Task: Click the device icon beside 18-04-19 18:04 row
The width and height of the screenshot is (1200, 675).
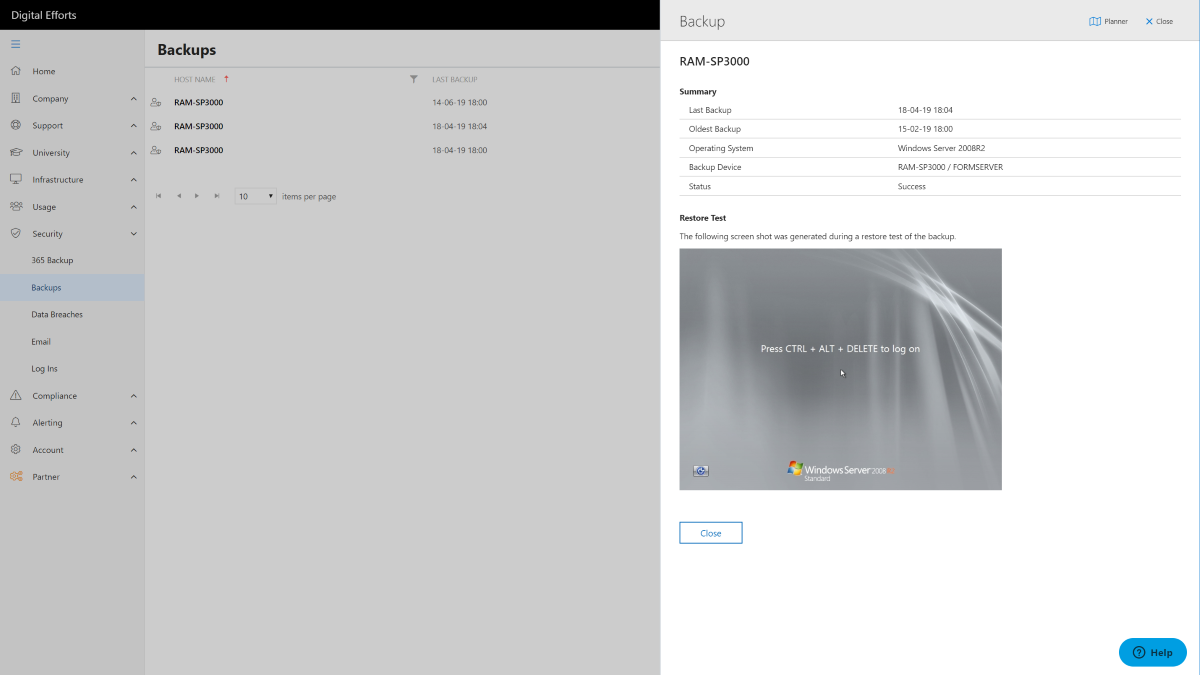Action: (x=156, y=126)
